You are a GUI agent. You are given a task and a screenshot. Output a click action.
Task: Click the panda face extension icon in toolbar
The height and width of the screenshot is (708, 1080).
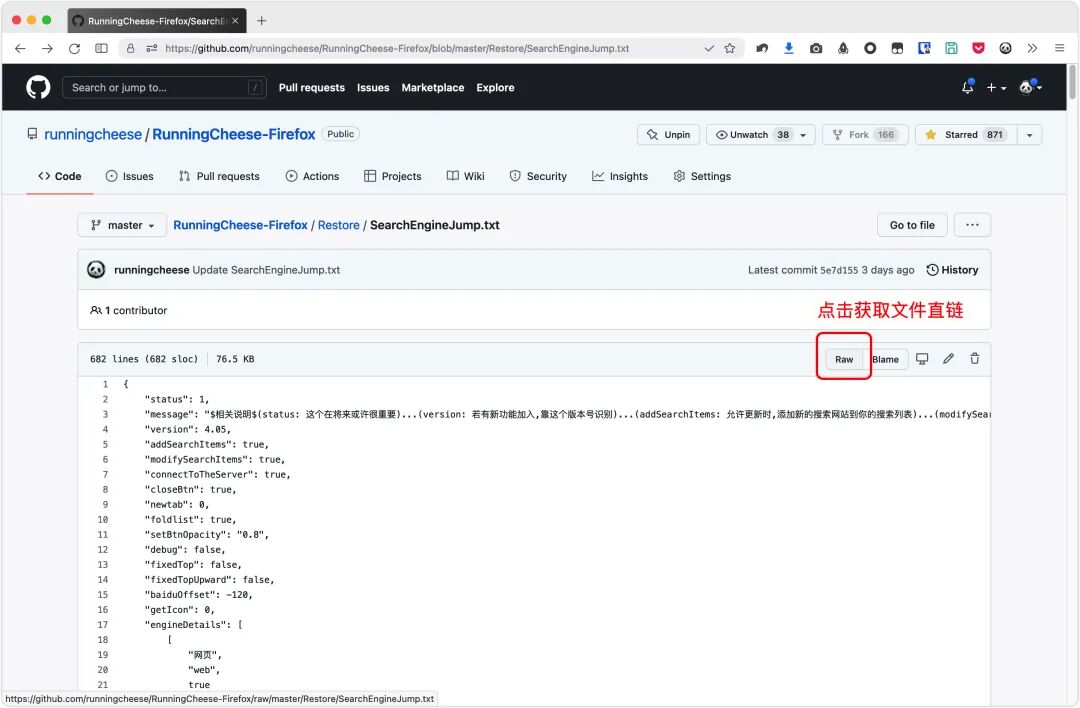[1006, 48]
